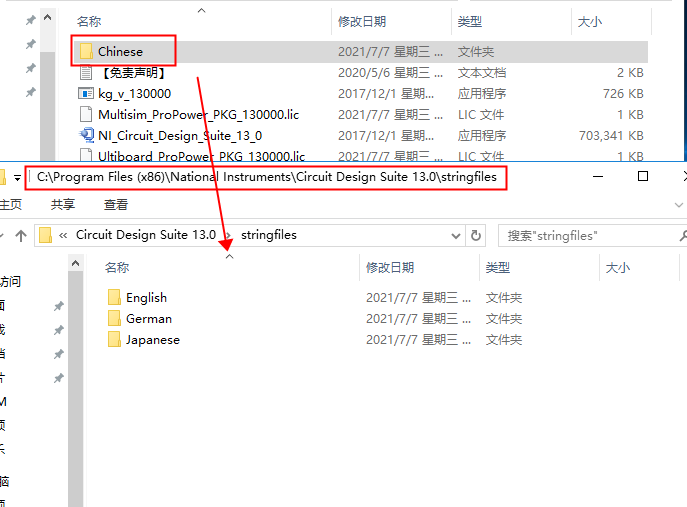The width and height of the screenshot is (687, 507).
Task: Select the kg_v_130000 application icon
Action: (x=86, y=93)
